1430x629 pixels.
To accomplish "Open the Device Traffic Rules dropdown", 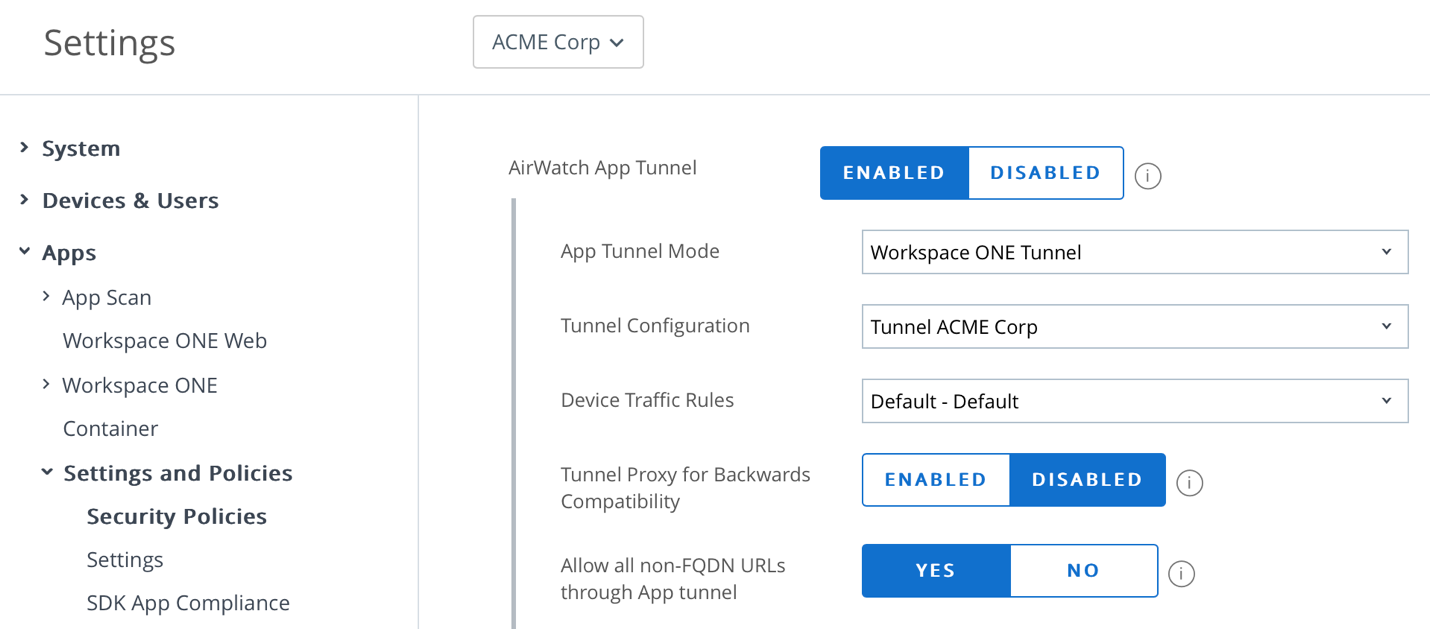I will [x=1134, y=401].
